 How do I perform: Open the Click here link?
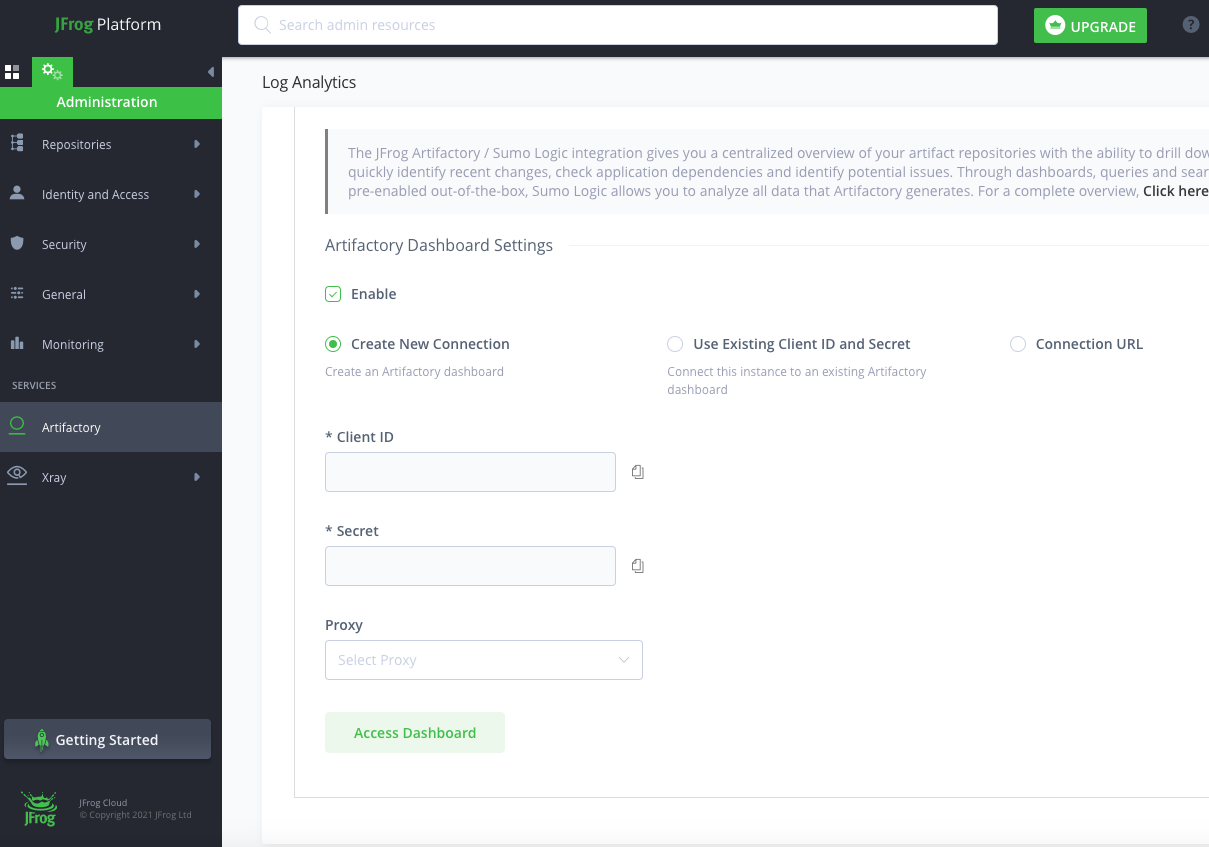click(x=1176, y=190)
